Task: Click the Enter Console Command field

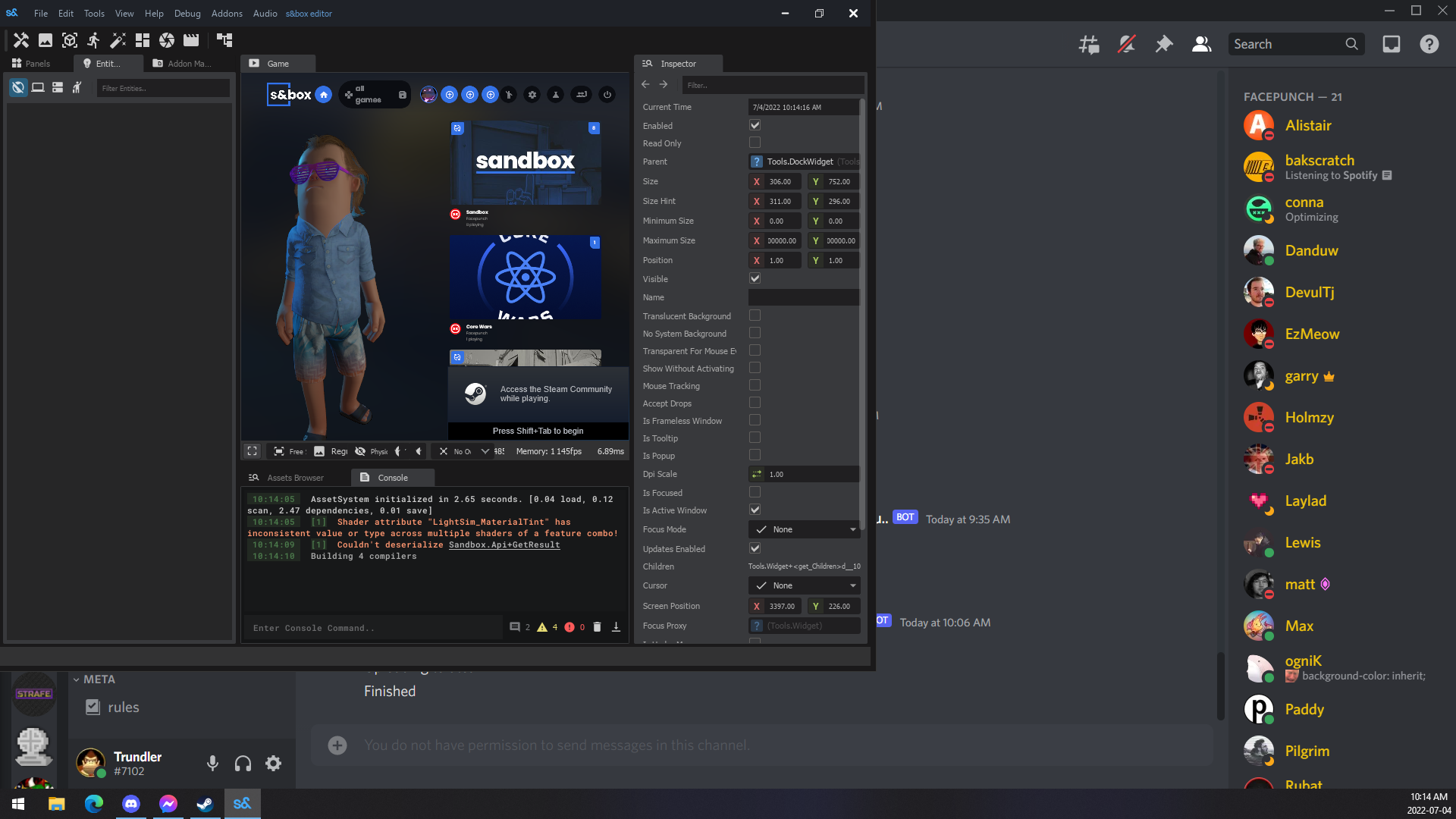Action: tap(372, 628)
